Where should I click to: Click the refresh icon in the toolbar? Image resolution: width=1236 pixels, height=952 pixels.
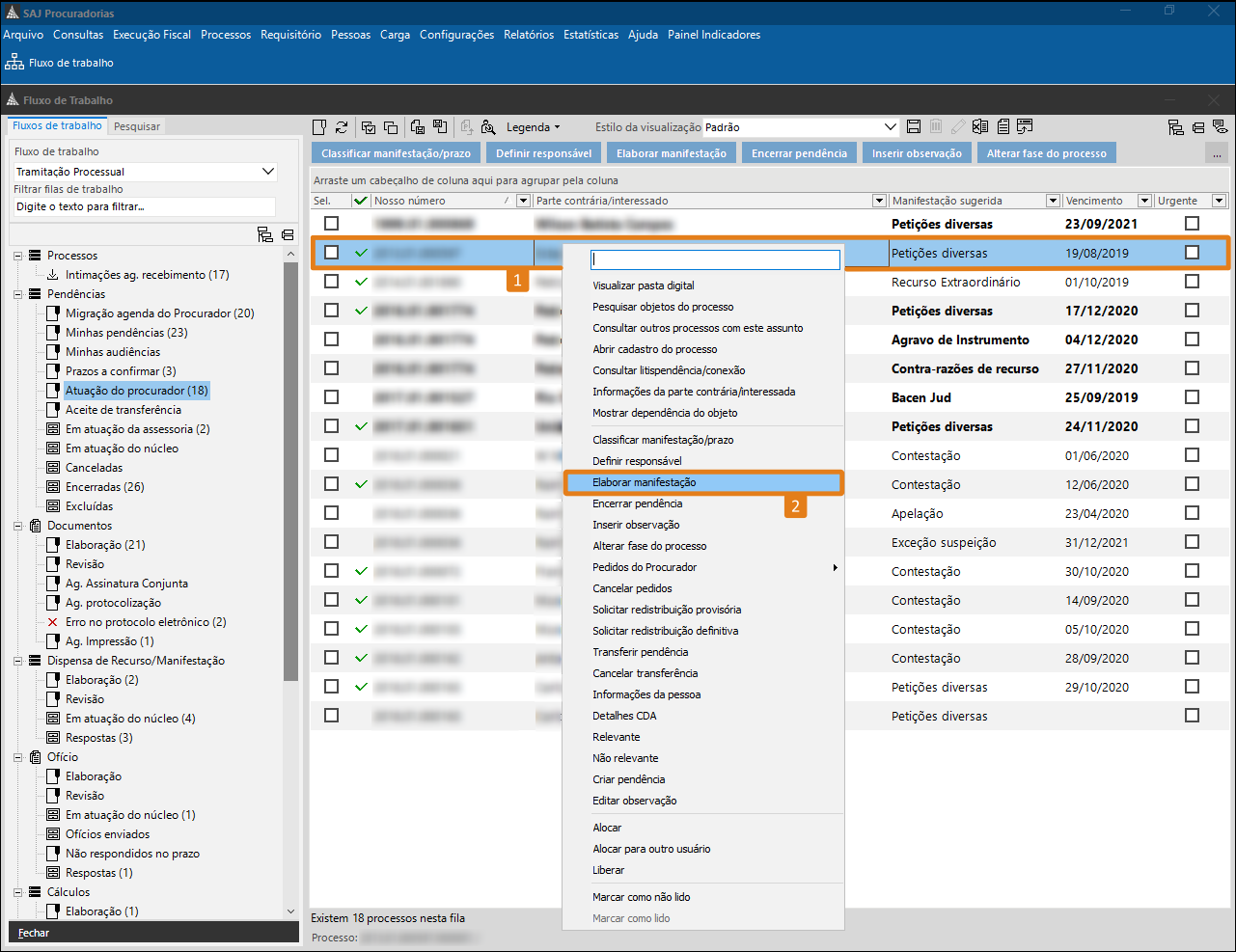tap(342, 127)
